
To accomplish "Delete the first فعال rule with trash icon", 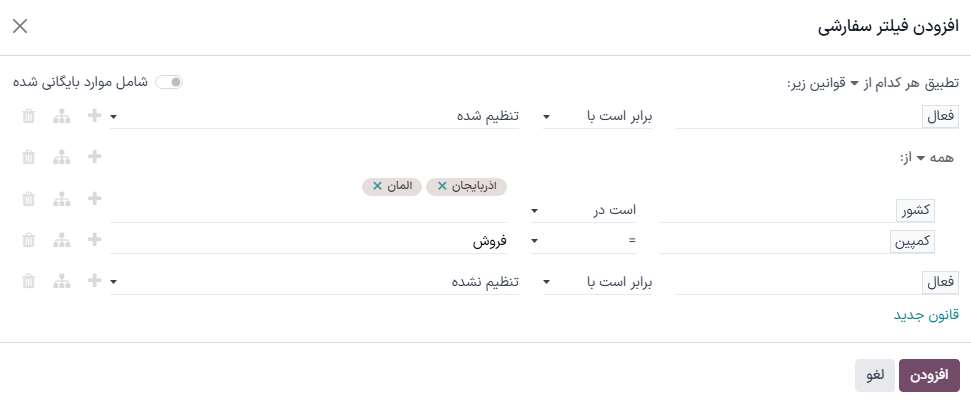I will click(28, 116).
